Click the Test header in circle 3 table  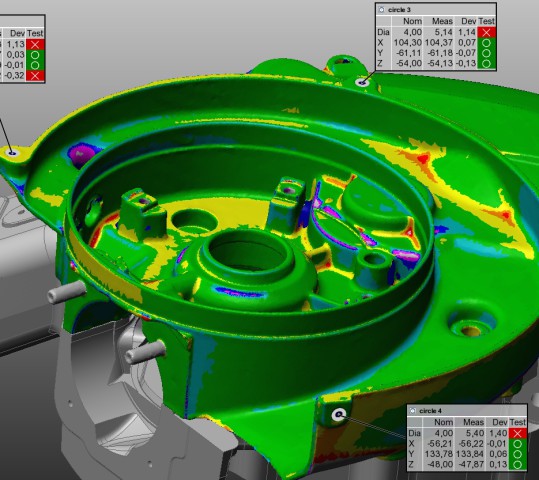coord(486,21)
